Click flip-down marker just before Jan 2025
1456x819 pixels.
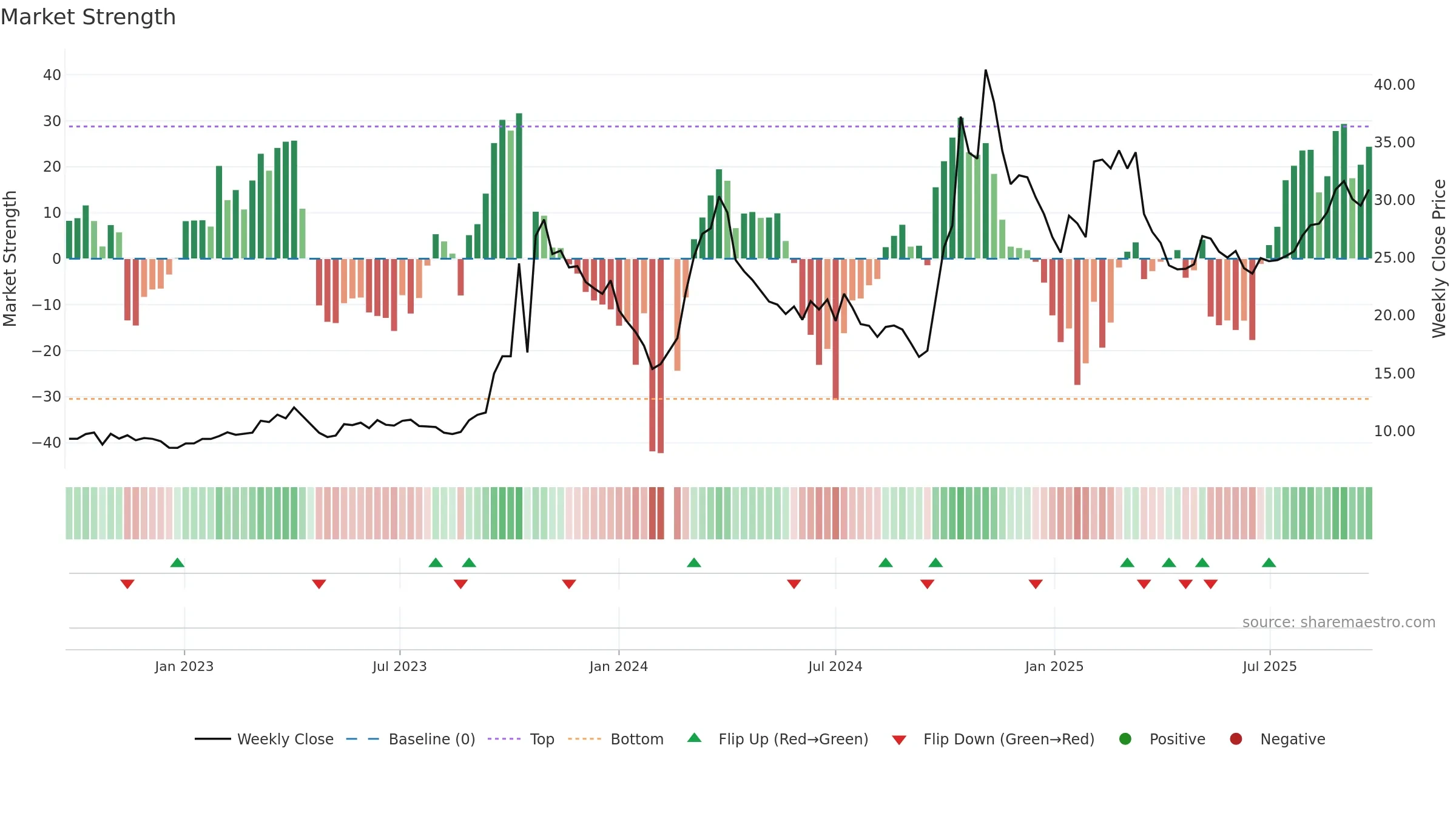[x=1036, y=584]
